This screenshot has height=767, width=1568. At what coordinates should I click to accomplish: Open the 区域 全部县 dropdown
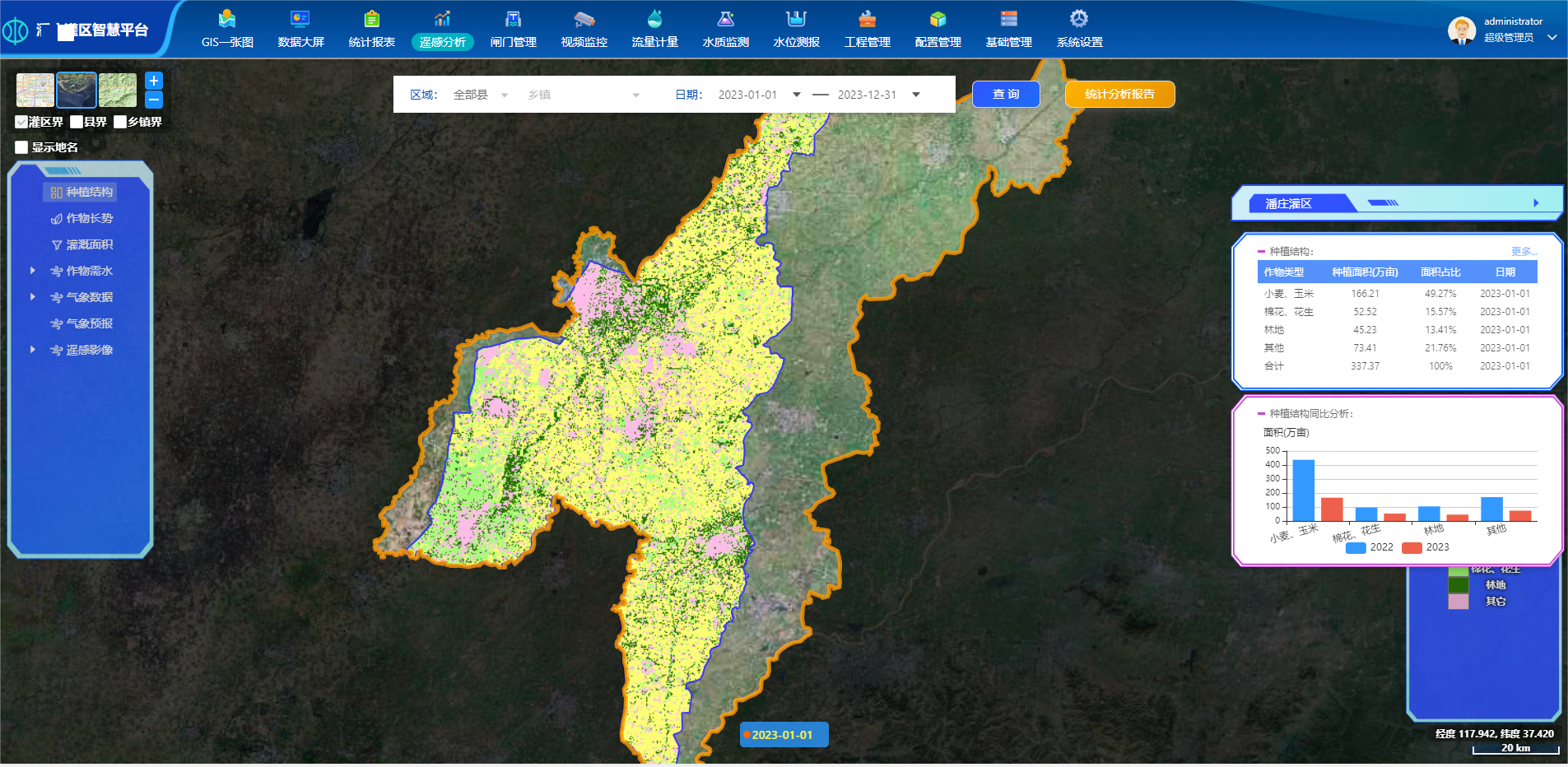481,95
